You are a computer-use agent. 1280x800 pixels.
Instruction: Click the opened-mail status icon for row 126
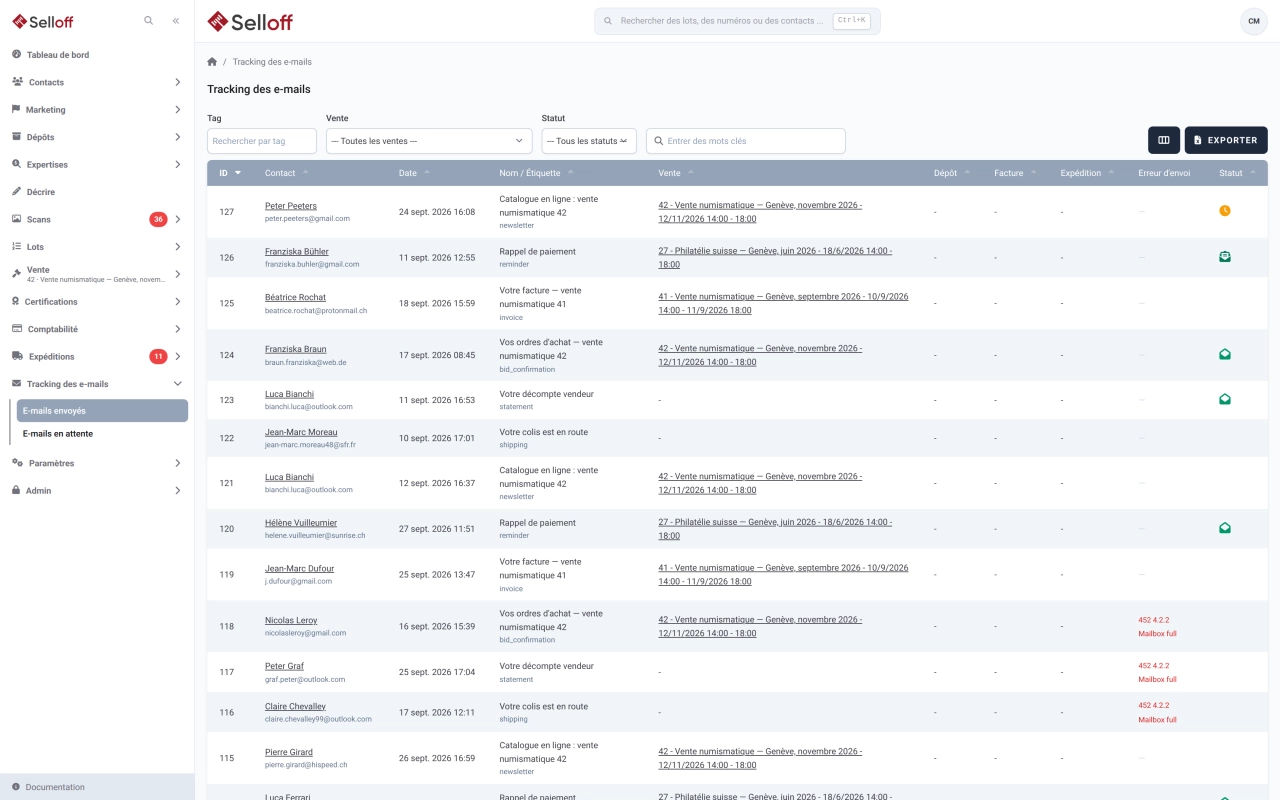[1225, 257]
